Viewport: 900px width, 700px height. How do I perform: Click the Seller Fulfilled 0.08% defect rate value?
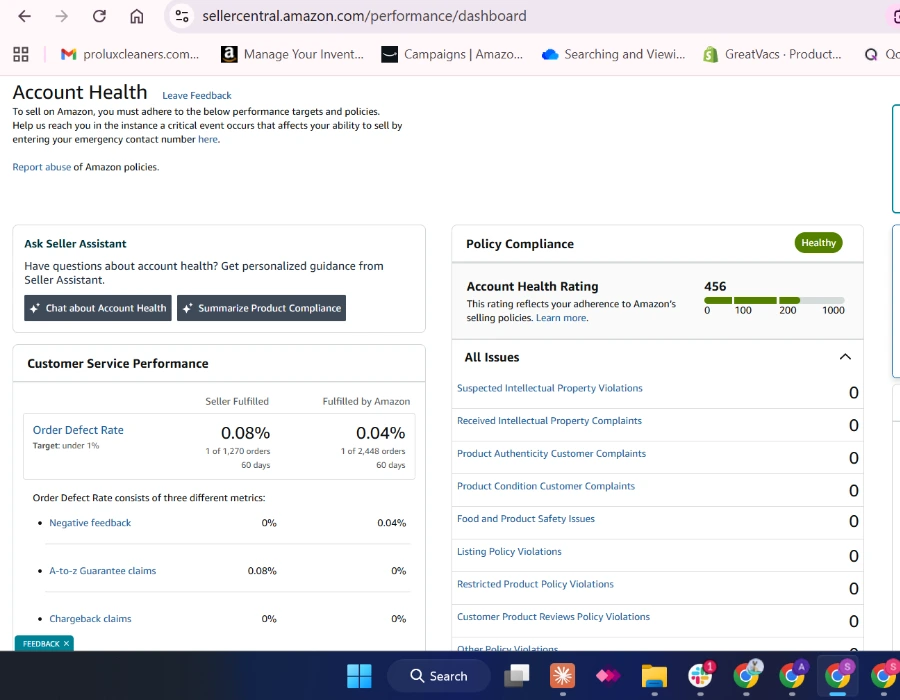[245, 433]
